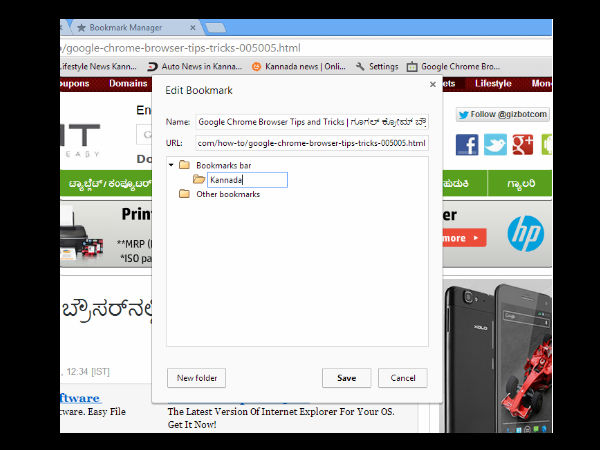
Task: Follow @gizbotcom on Twitter
Action: coord(503,114)
